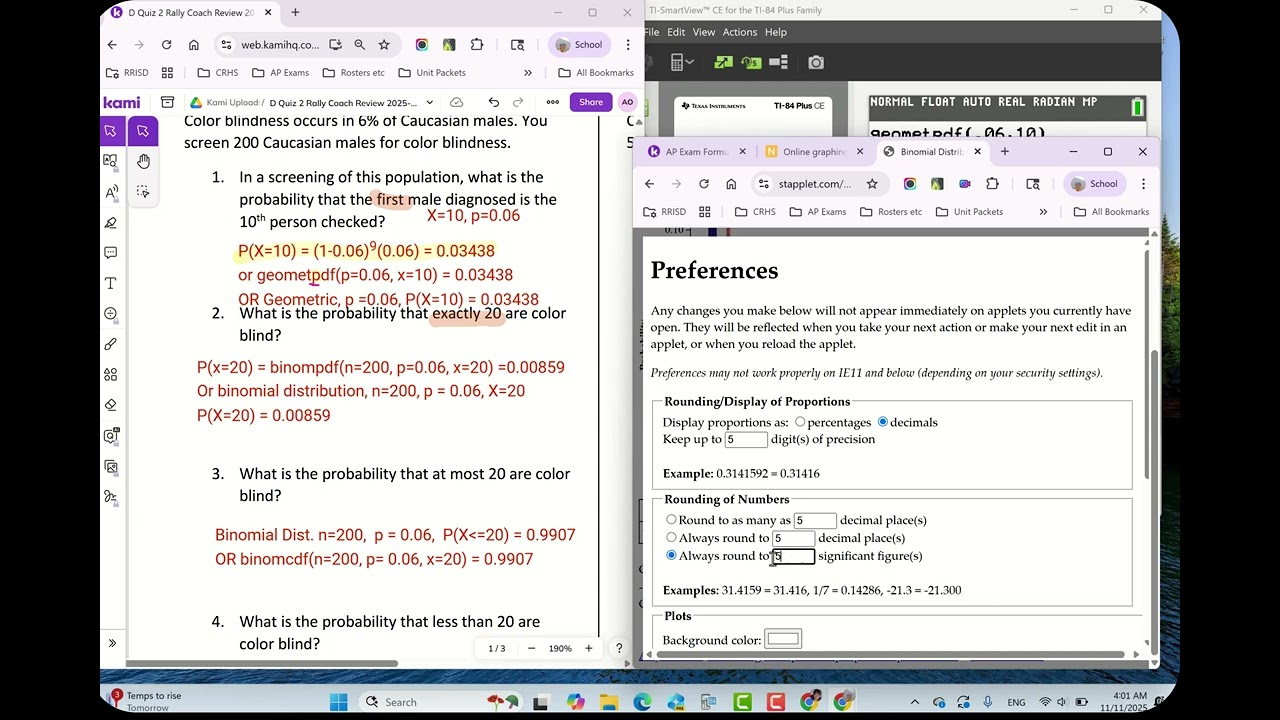The image size is (1280, 720).
Task: Show hidden system tray icons
Action: 916,702
